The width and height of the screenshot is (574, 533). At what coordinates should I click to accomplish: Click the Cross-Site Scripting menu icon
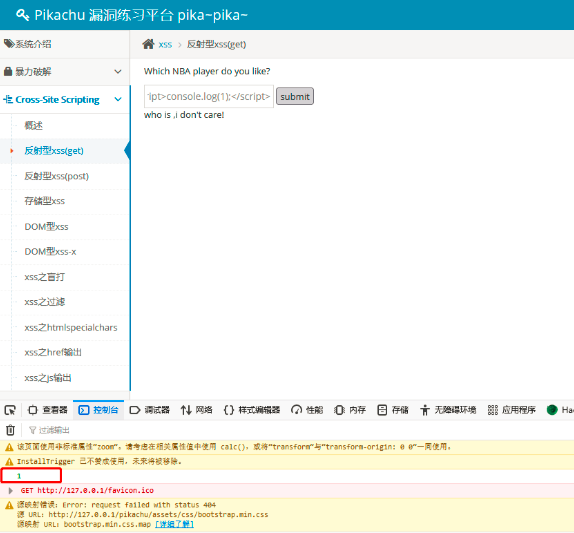(8, 99)
